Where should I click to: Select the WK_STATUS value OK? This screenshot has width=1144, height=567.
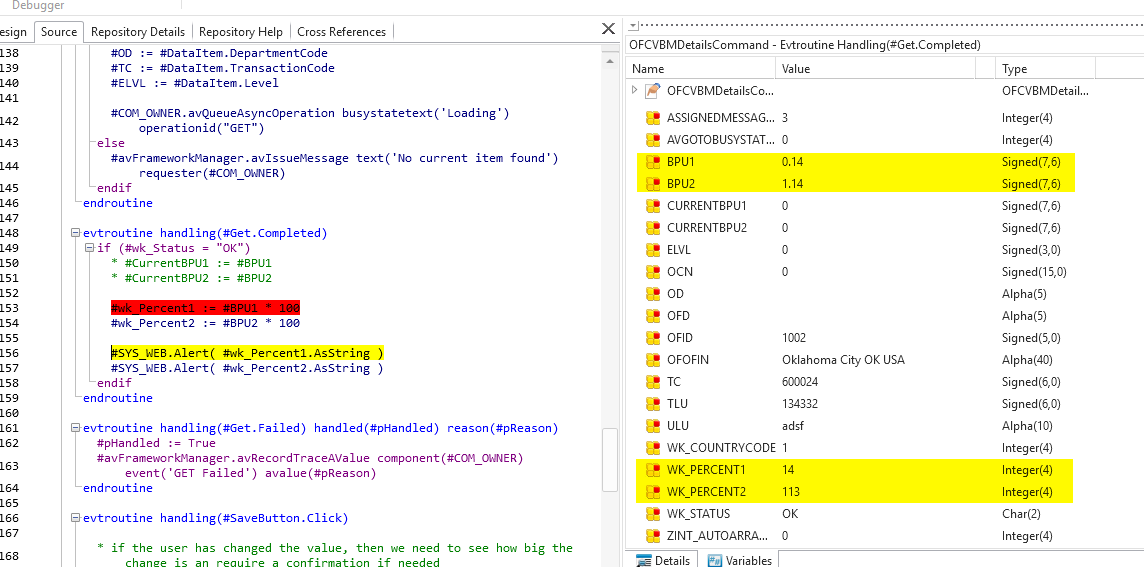(789, 514)
